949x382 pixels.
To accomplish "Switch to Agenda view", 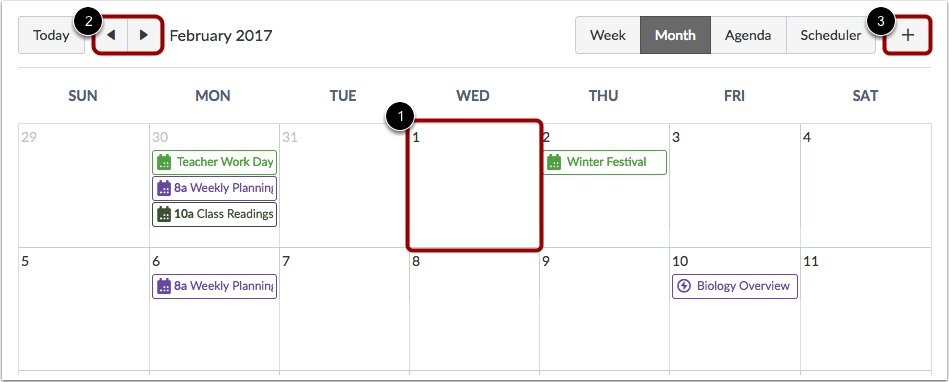I will click(x=748, y=35).
